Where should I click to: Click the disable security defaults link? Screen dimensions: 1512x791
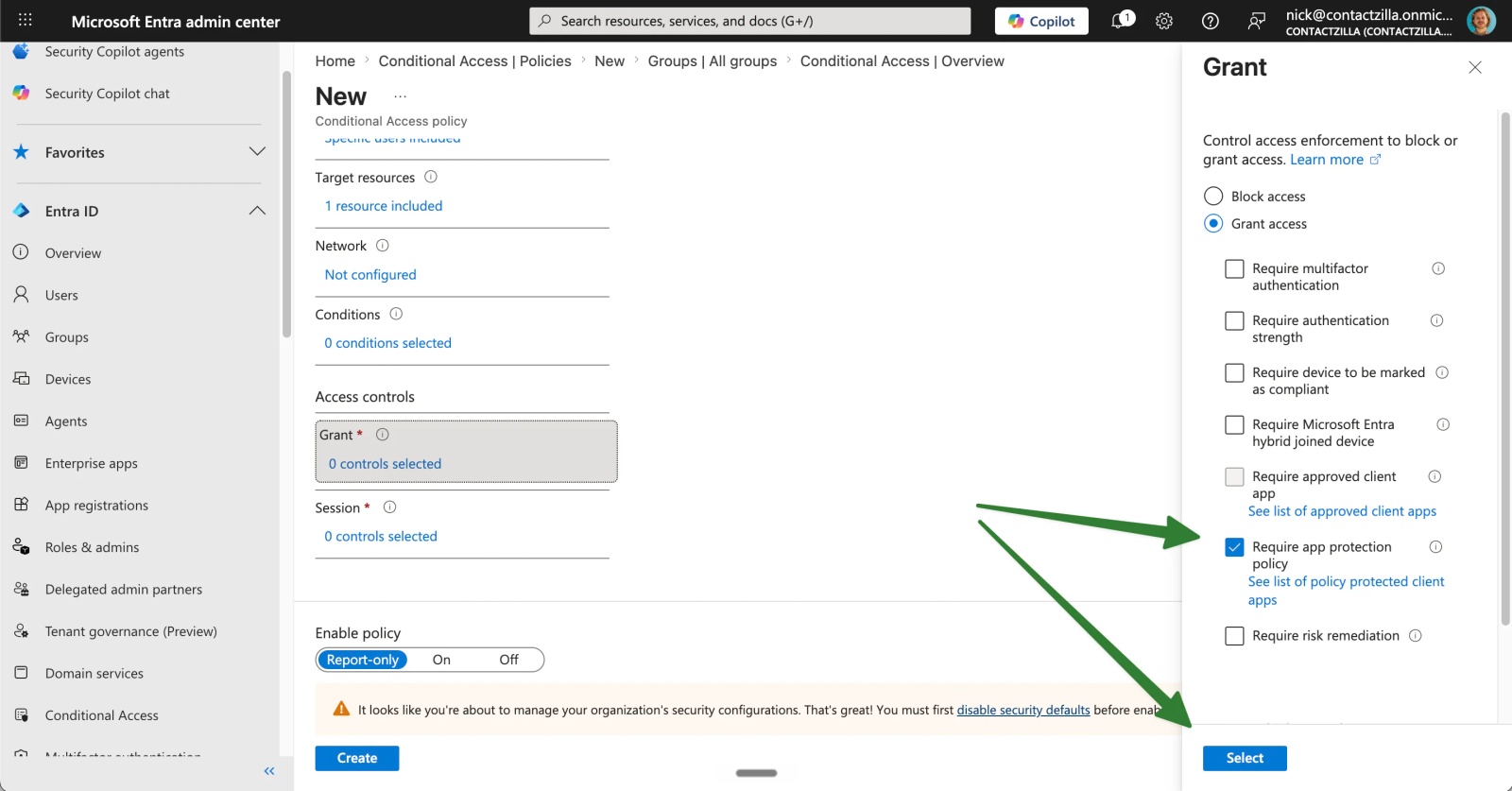(1023, 710)
